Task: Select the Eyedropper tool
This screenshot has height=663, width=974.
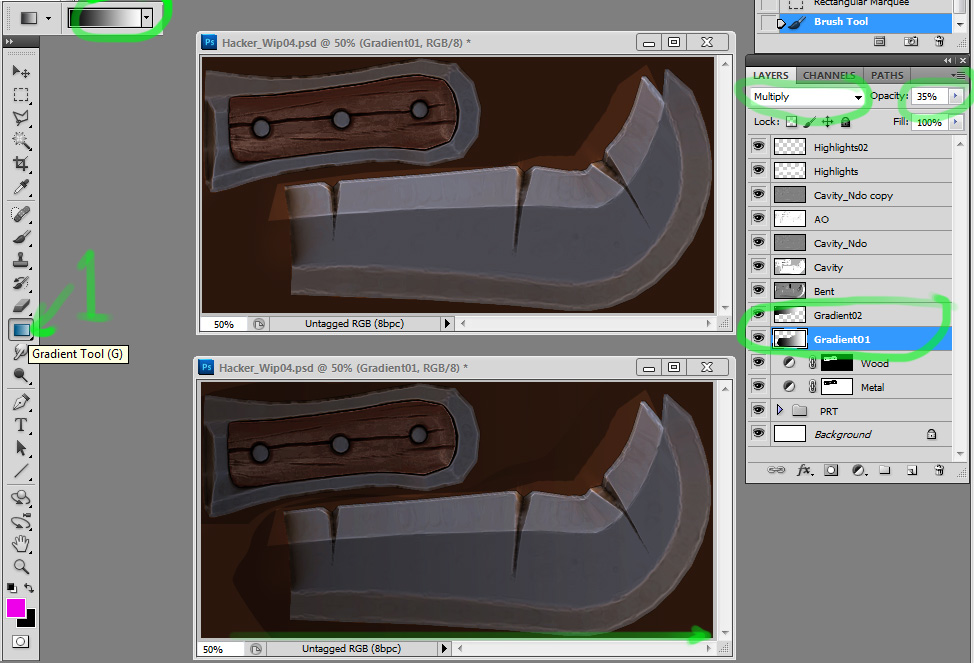Action: click(x=21, y=186)
